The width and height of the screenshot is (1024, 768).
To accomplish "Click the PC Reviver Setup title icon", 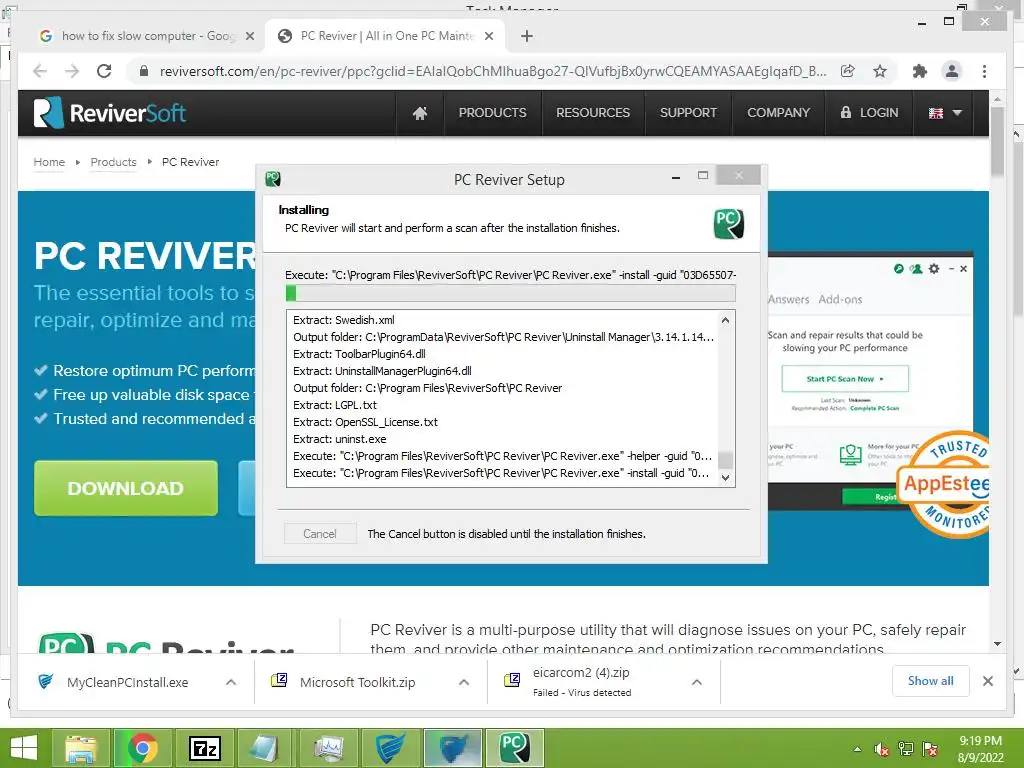I will (x=273, y=178).
